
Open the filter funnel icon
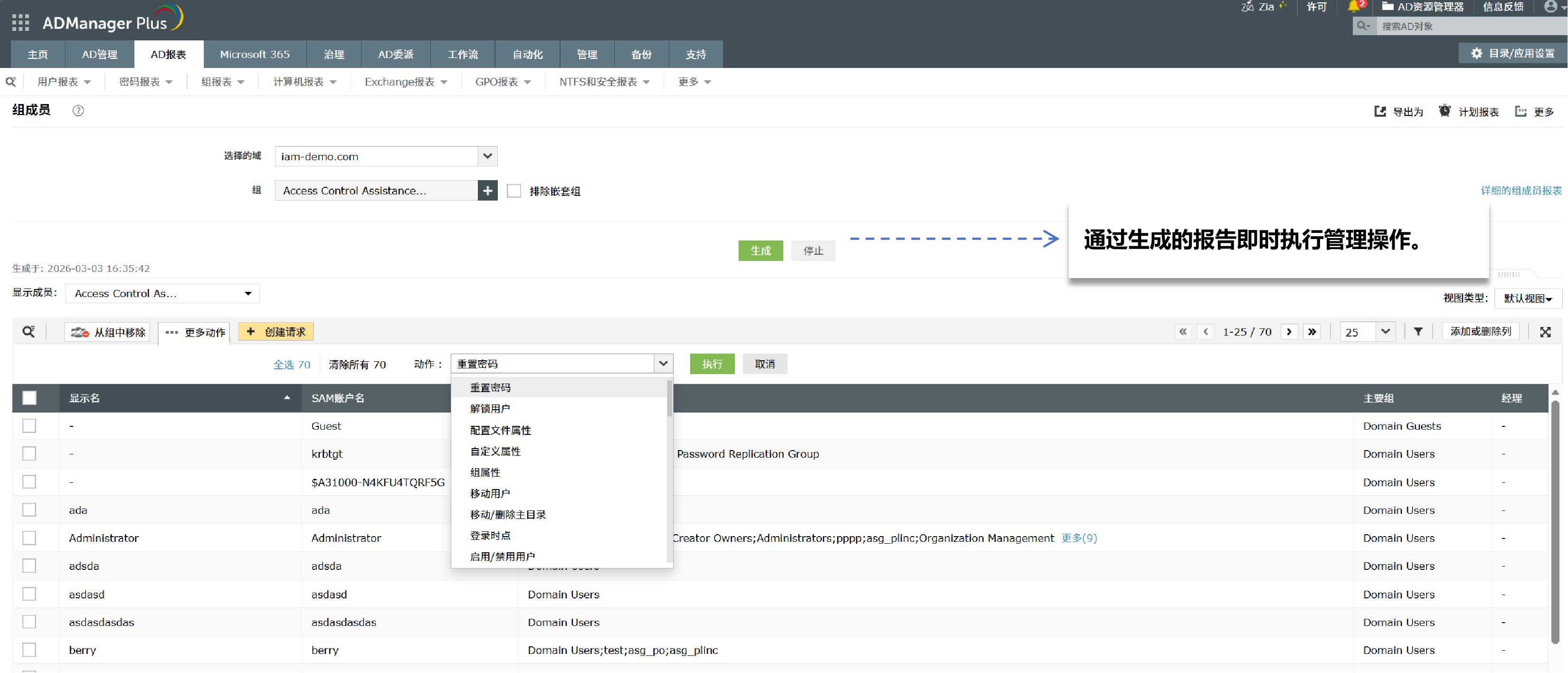pos(1417,332)
